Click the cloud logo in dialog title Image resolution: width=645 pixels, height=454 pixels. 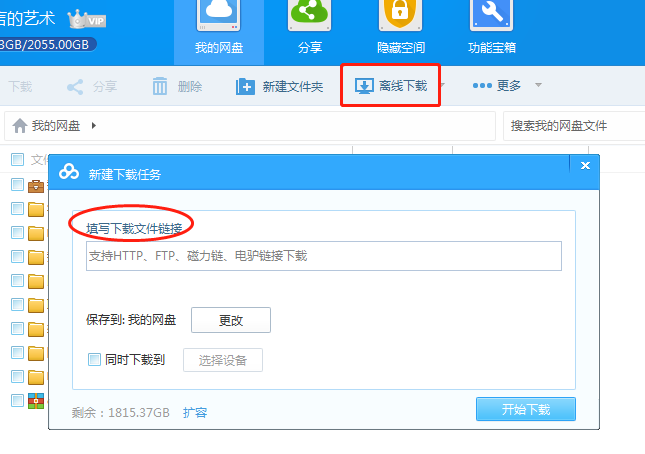(x=69, y=172)
